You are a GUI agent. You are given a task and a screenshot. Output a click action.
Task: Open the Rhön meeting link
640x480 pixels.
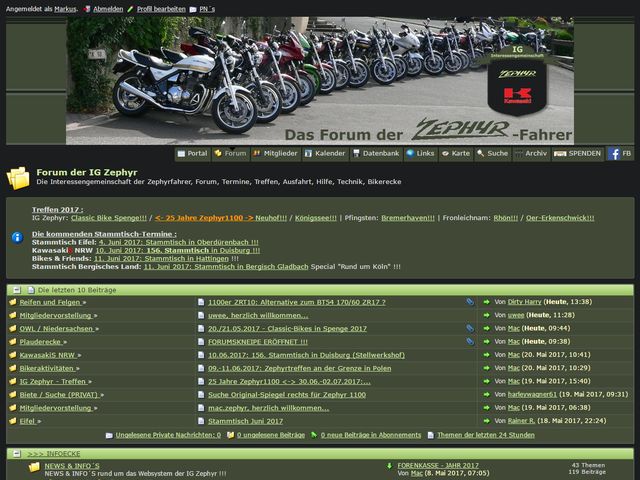pyautogui.click(x=506, y=218)
